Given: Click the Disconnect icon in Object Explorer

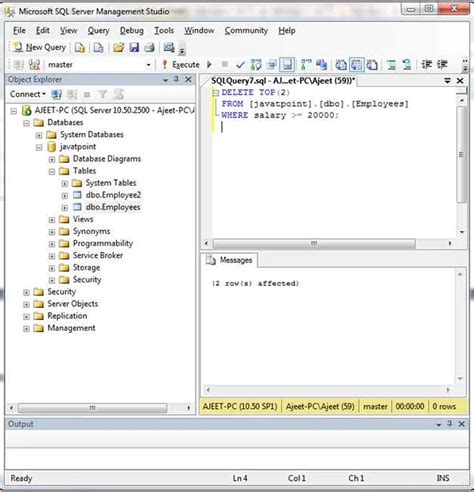Looking at the screenshot, I should (72, 95).
